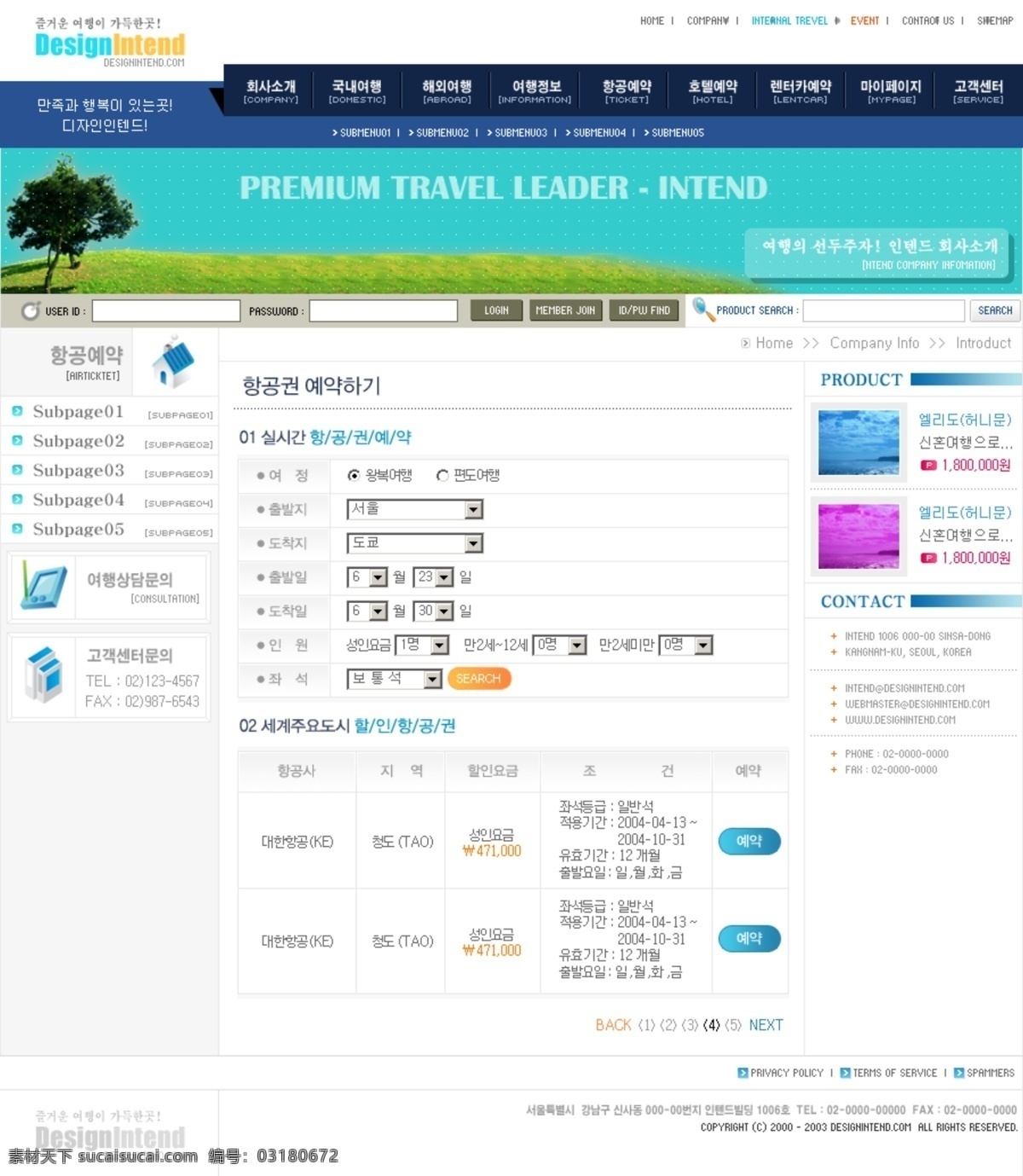Click the USER ID input field

pos(166,311)
